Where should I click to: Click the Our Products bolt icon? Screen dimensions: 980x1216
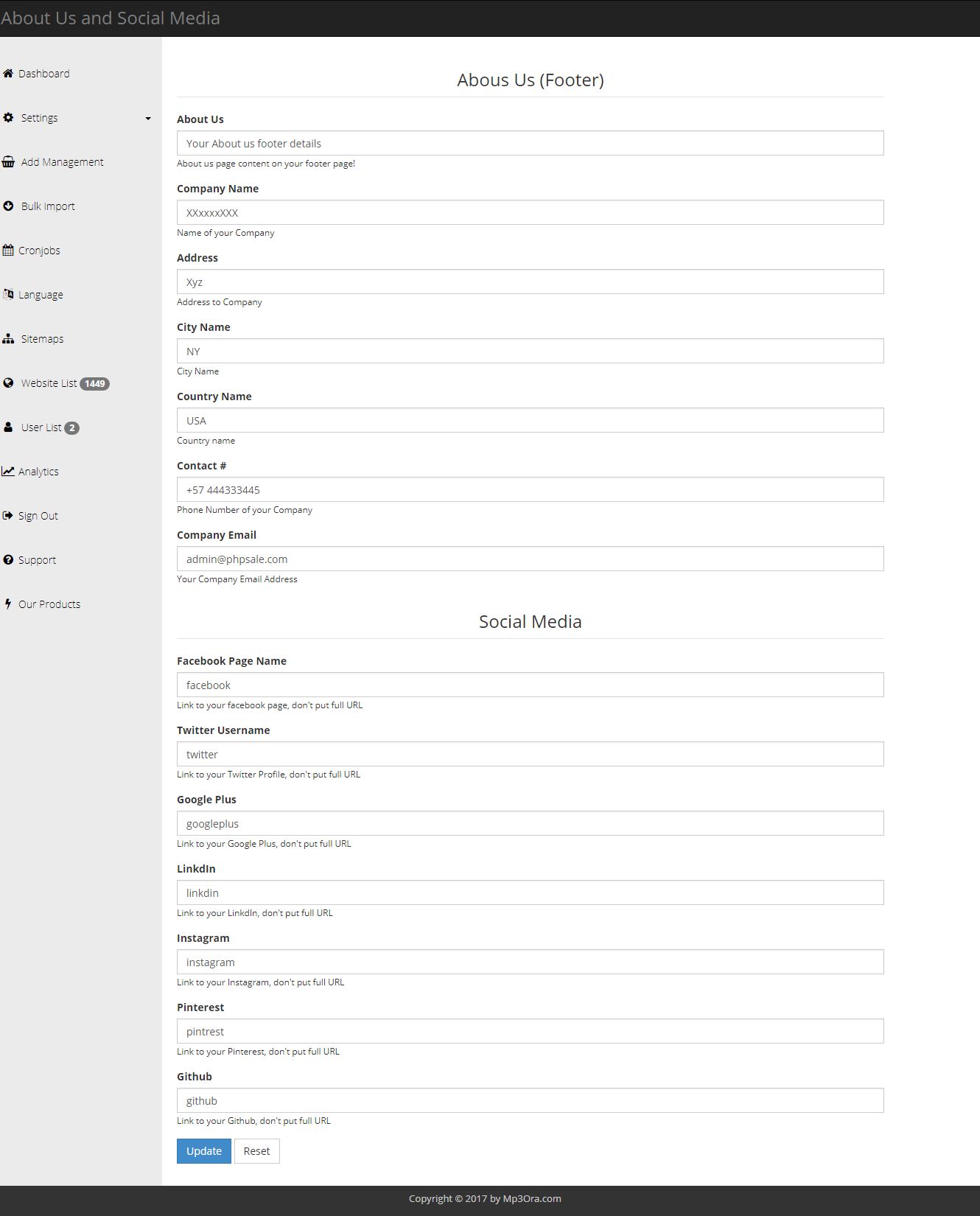coord(8,604)
